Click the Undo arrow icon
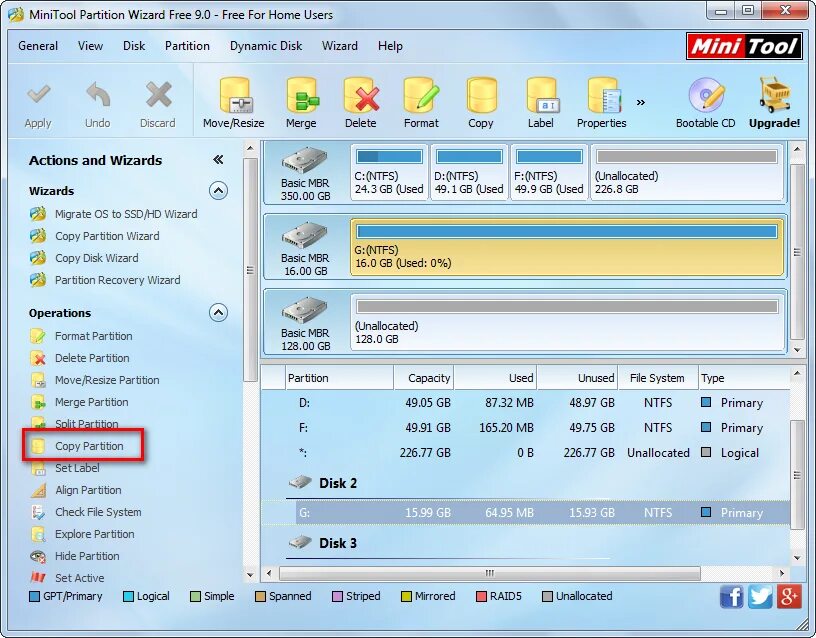The height and width of the screenshot is (638, 816). pyautogui.click(x=98, y=95)
